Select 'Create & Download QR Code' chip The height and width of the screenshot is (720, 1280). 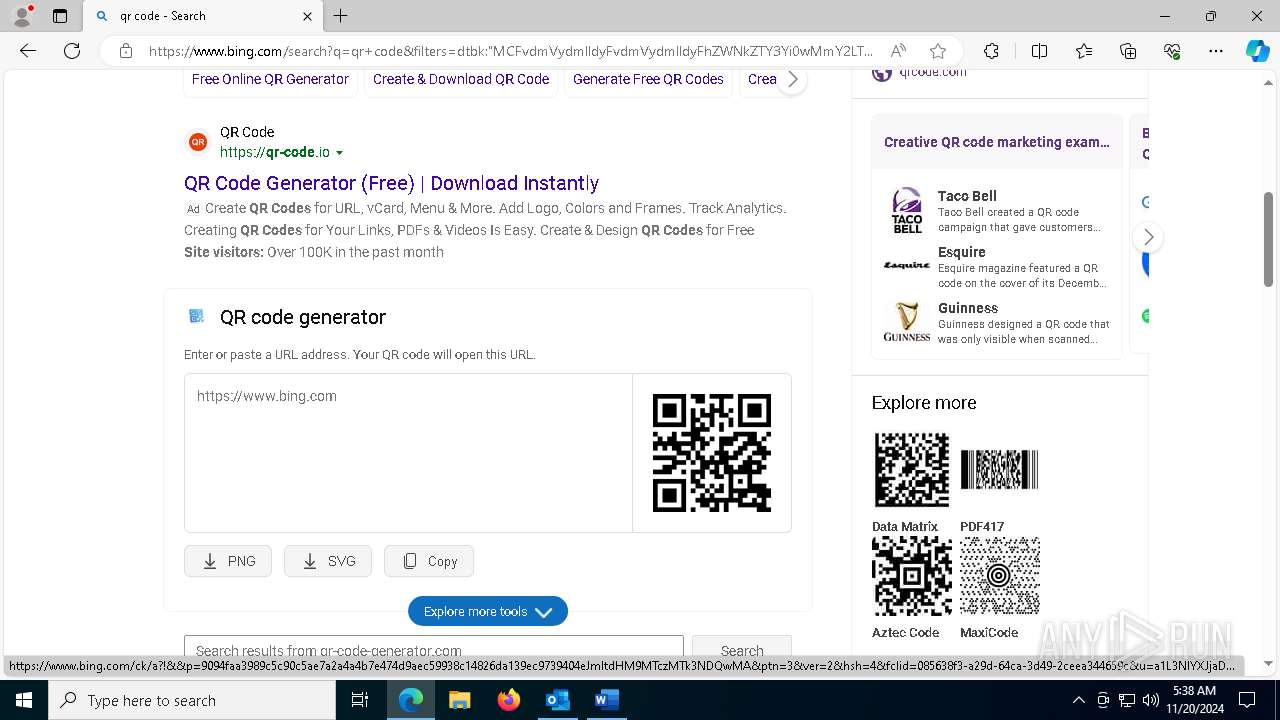click(x=461, y=79)
